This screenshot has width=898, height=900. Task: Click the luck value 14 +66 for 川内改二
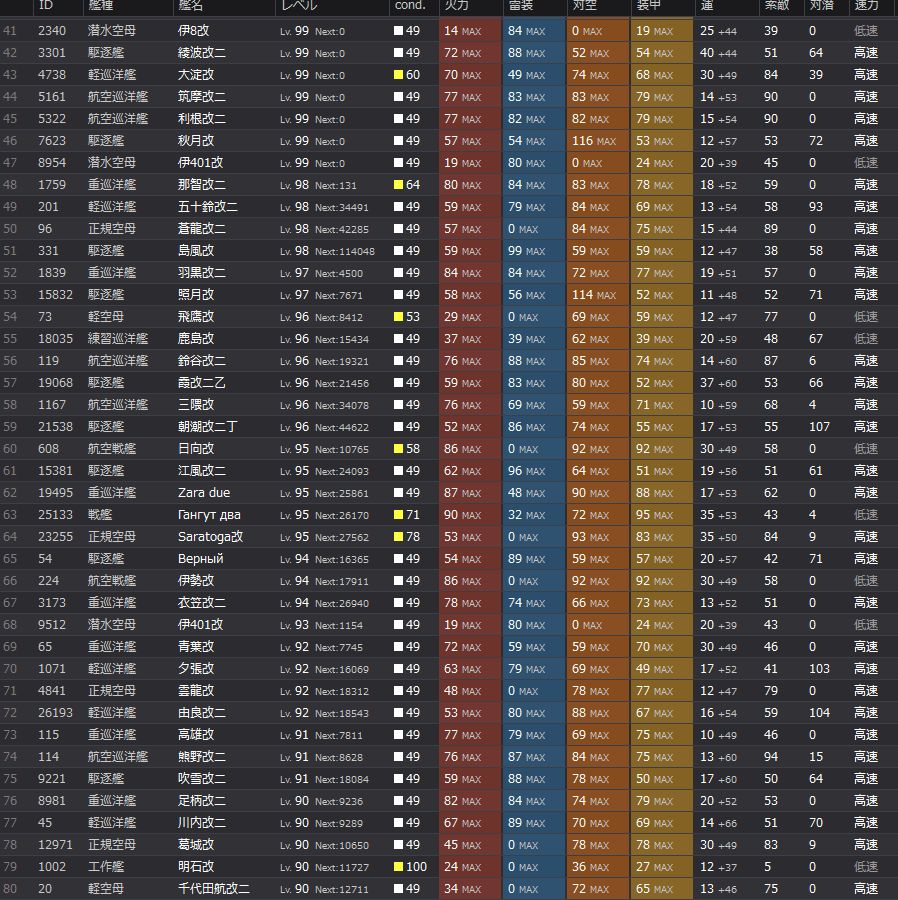[x=718, y=823]
